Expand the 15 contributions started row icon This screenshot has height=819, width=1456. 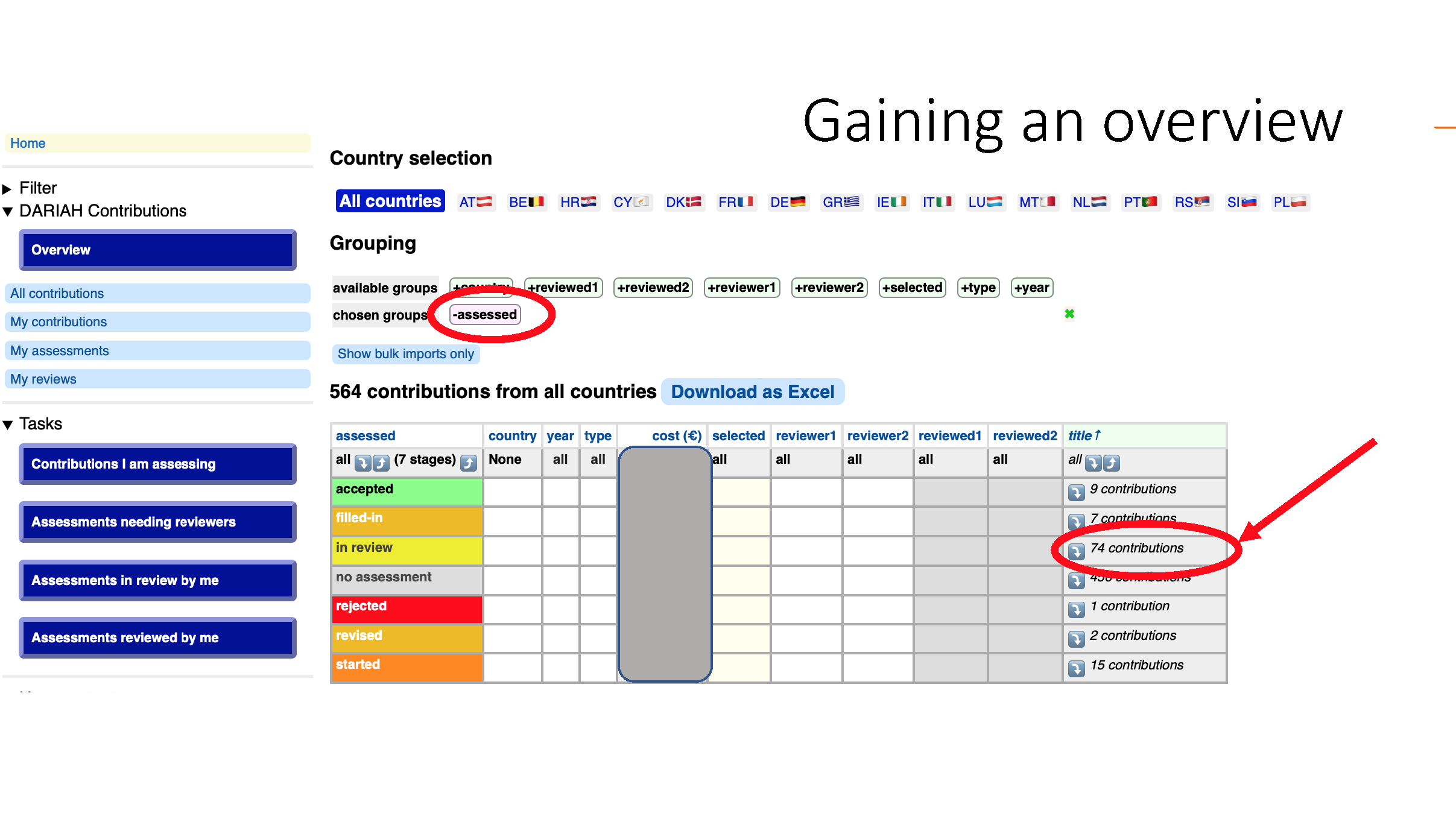pos(1076,668)
